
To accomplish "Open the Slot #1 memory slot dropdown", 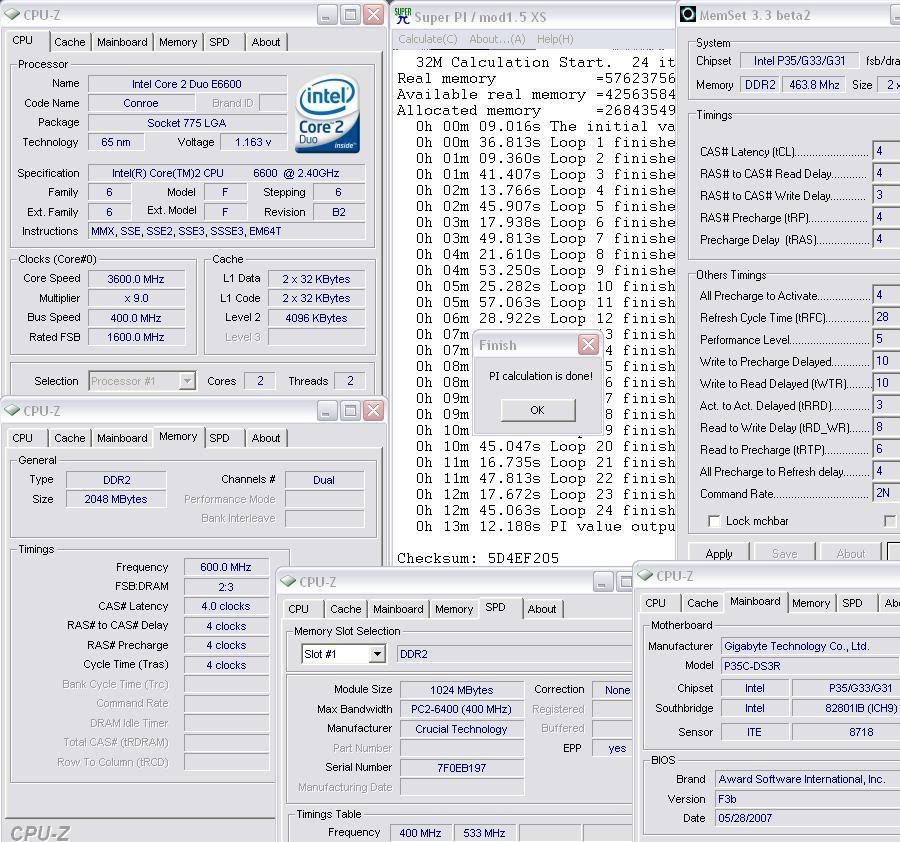I will (377, 654).
